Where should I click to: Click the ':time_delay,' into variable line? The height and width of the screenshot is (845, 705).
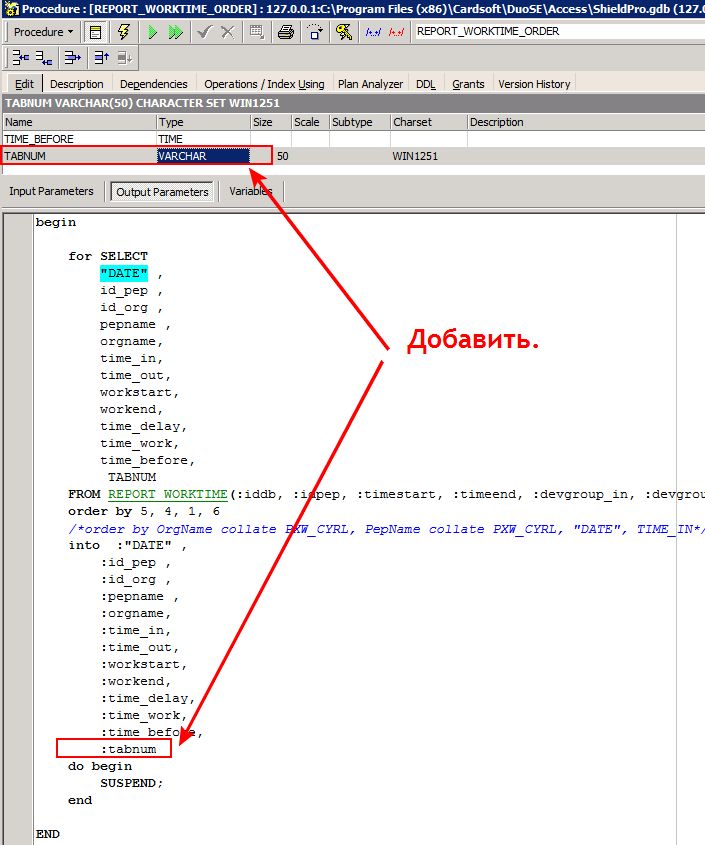[x=148, y=698]
